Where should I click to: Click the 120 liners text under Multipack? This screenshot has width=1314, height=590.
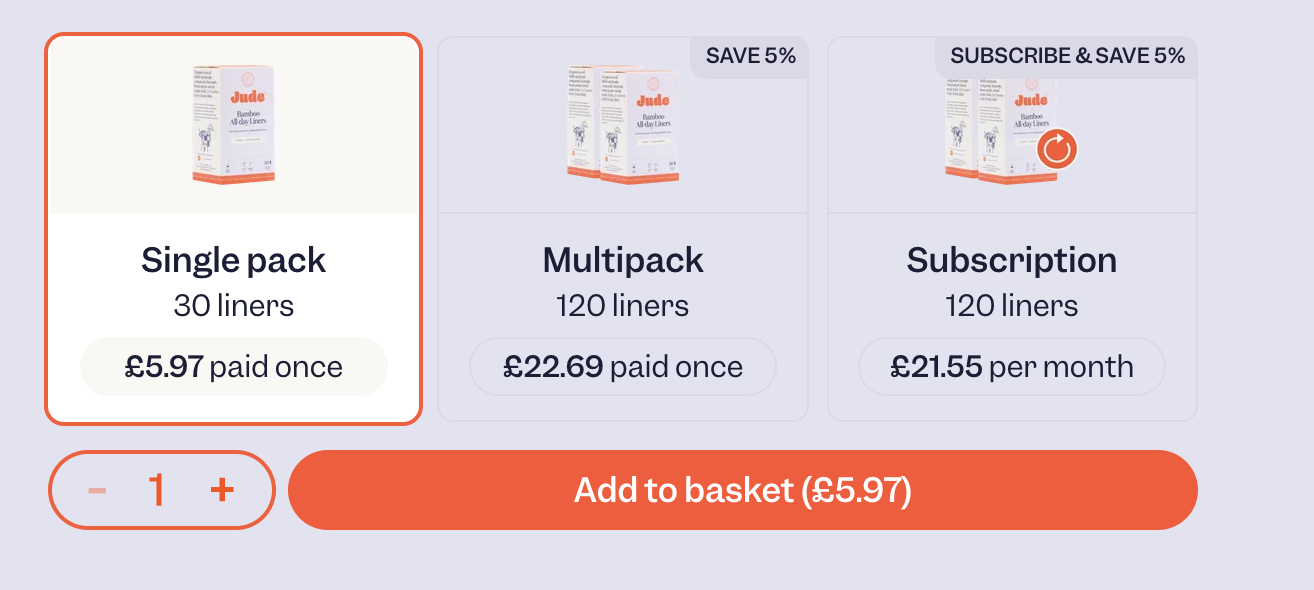622,305
